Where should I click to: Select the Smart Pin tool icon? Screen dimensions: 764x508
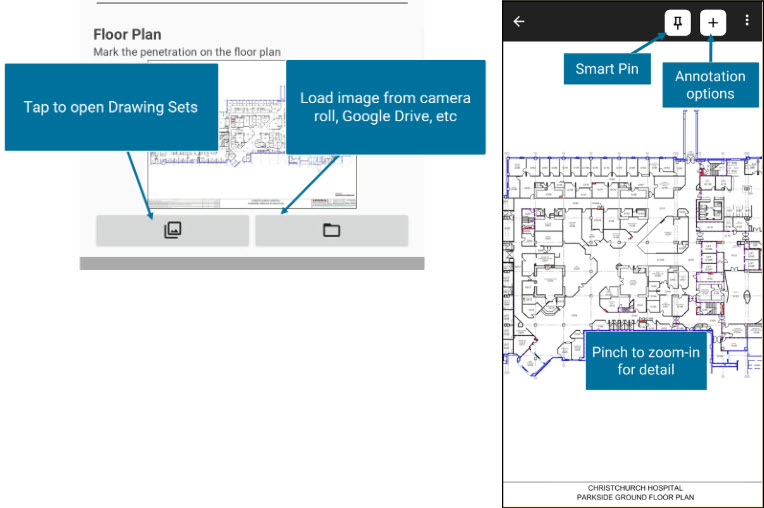[678, 22]
